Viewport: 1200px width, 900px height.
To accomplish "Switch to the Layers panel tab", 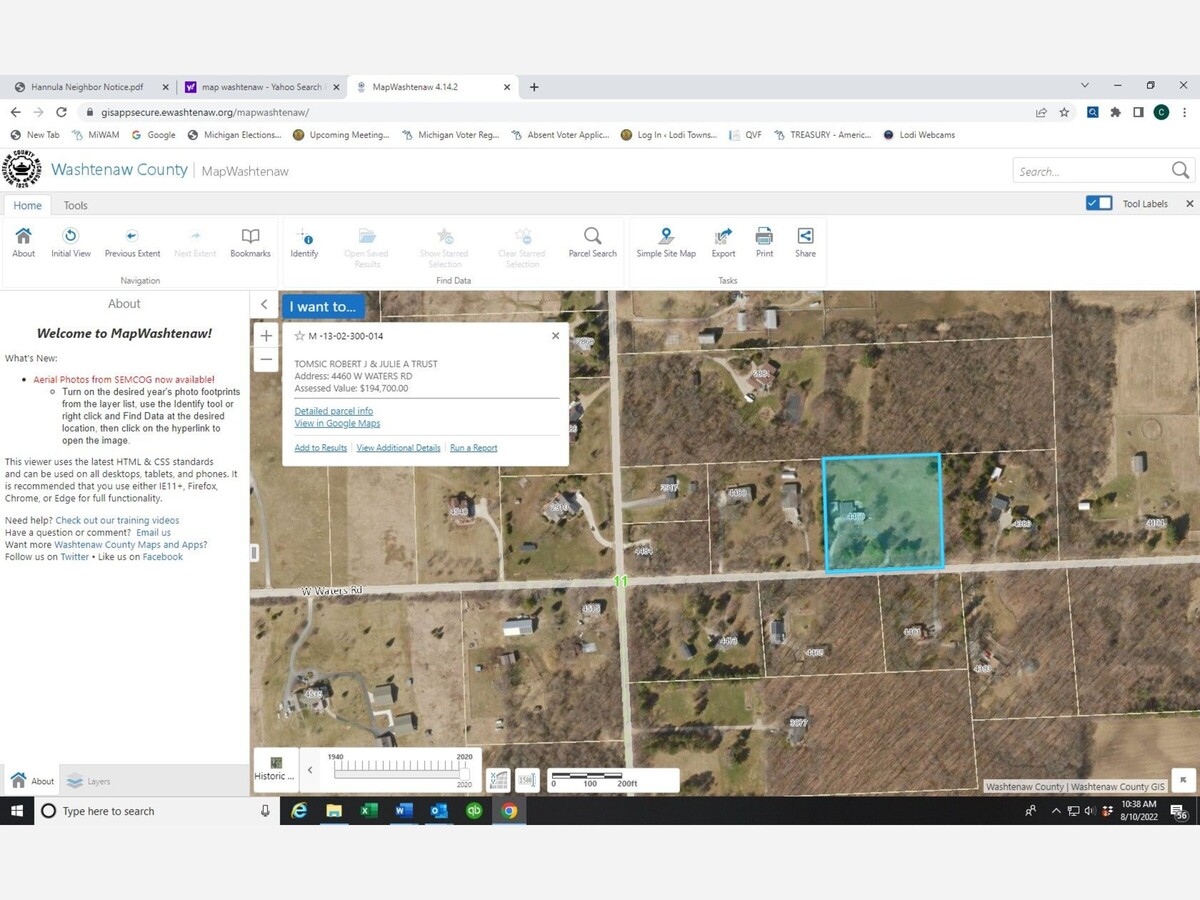I will click(x=88, y=781).
